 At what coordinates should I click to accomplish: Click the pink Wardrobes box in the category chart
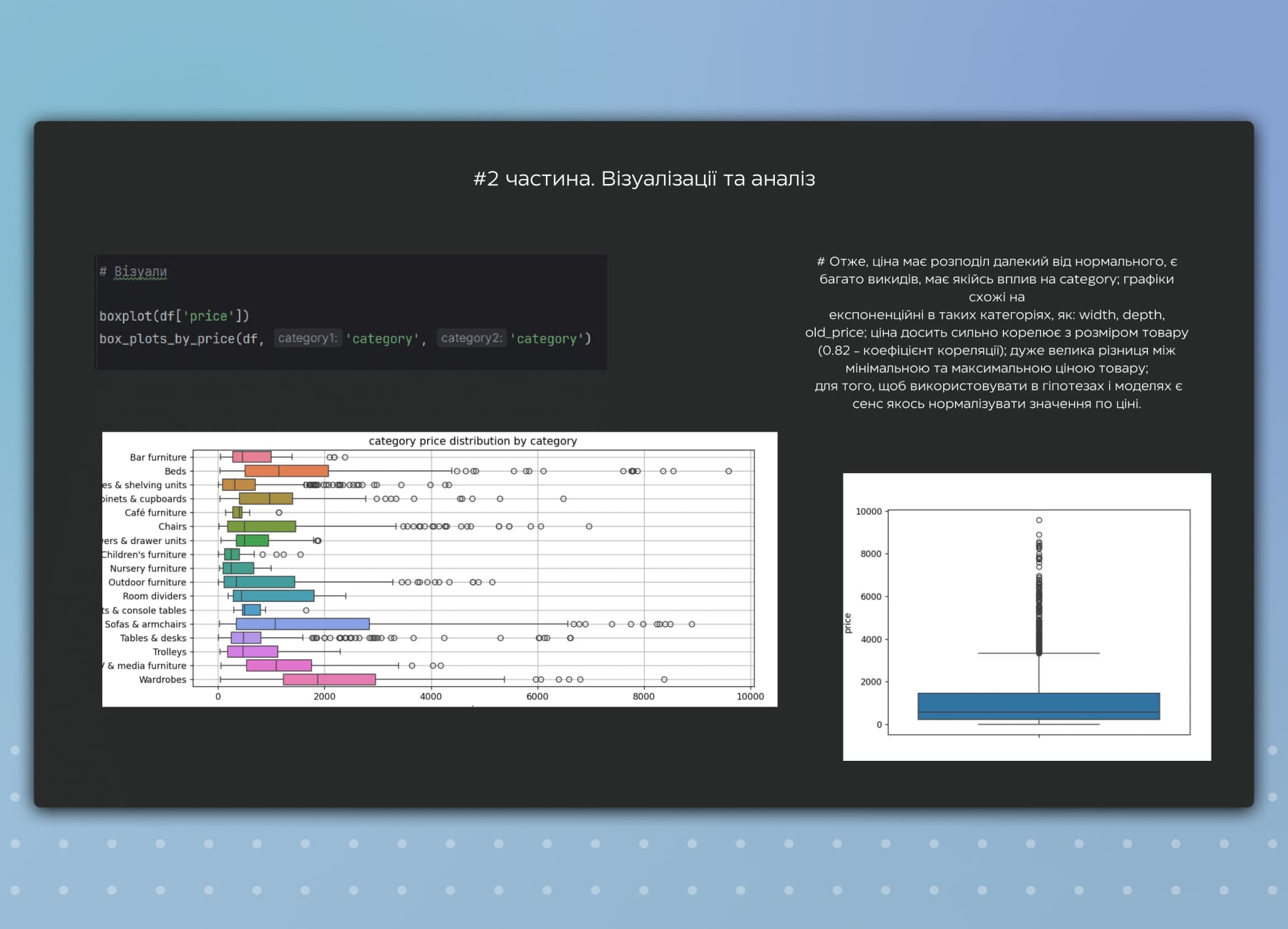click(x=329, y=679)
